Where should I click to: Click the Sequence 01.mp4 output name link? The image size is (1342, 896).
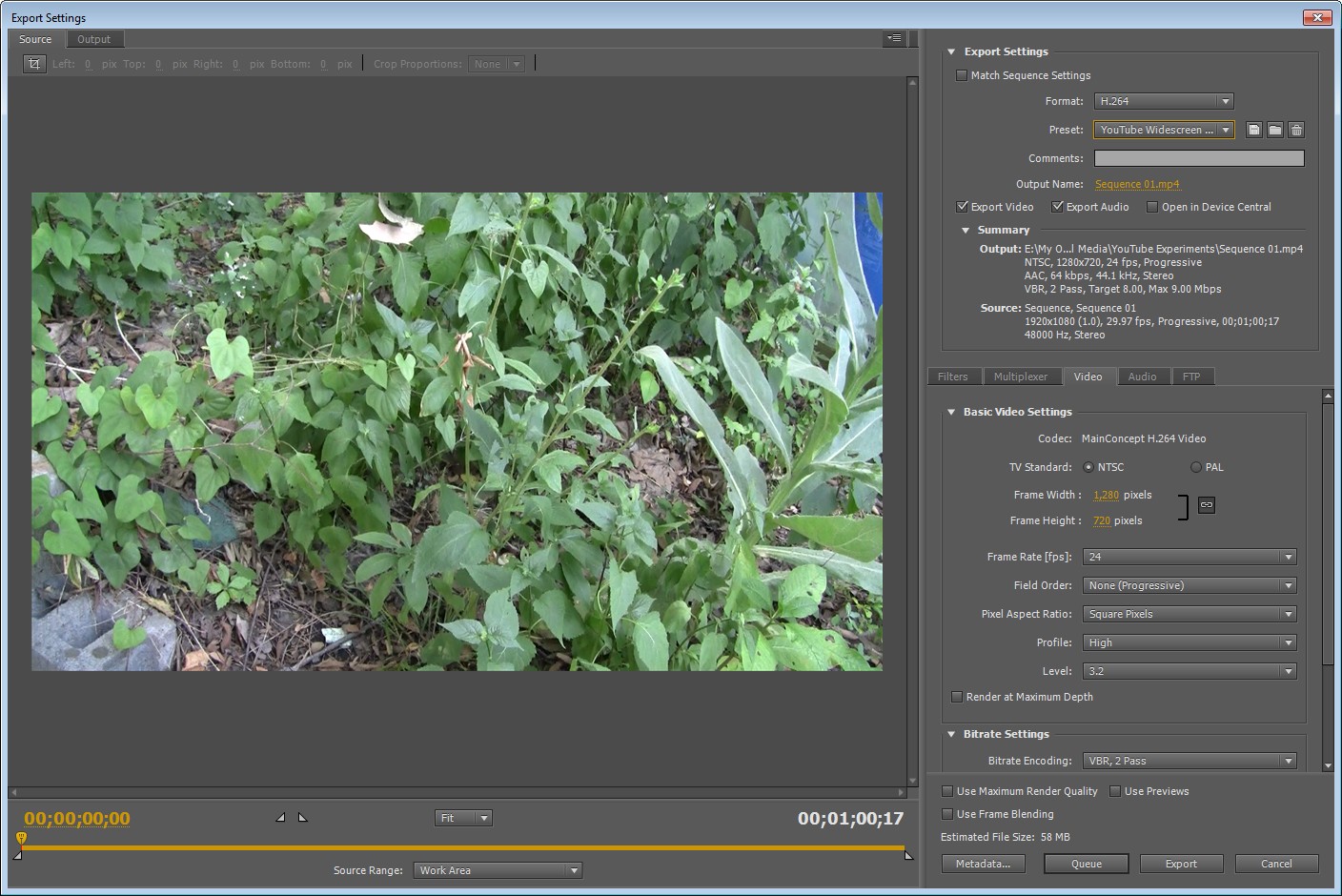(x=1137, y=184)
